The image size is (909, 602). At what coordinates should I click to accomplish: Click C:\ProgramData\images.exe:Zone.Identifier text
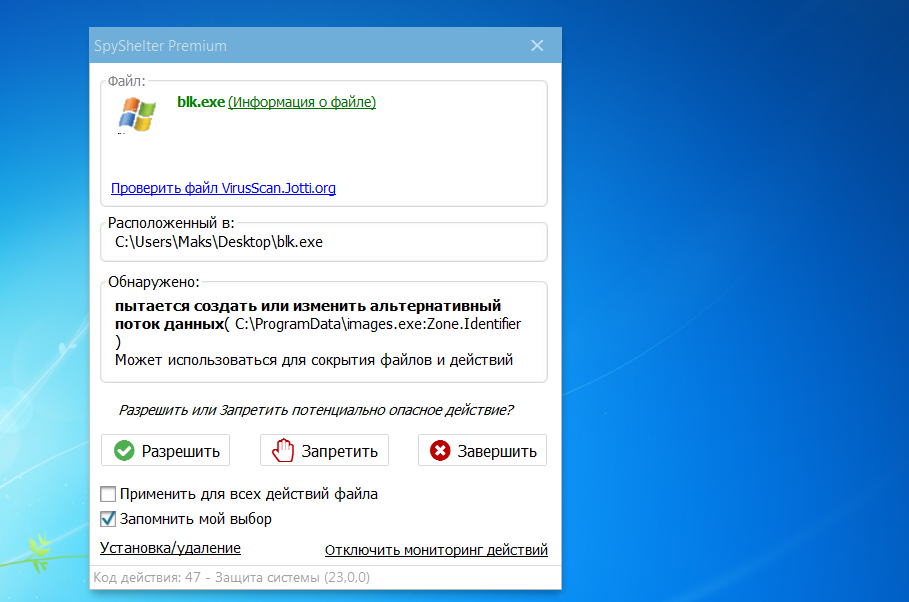point(378,324)
